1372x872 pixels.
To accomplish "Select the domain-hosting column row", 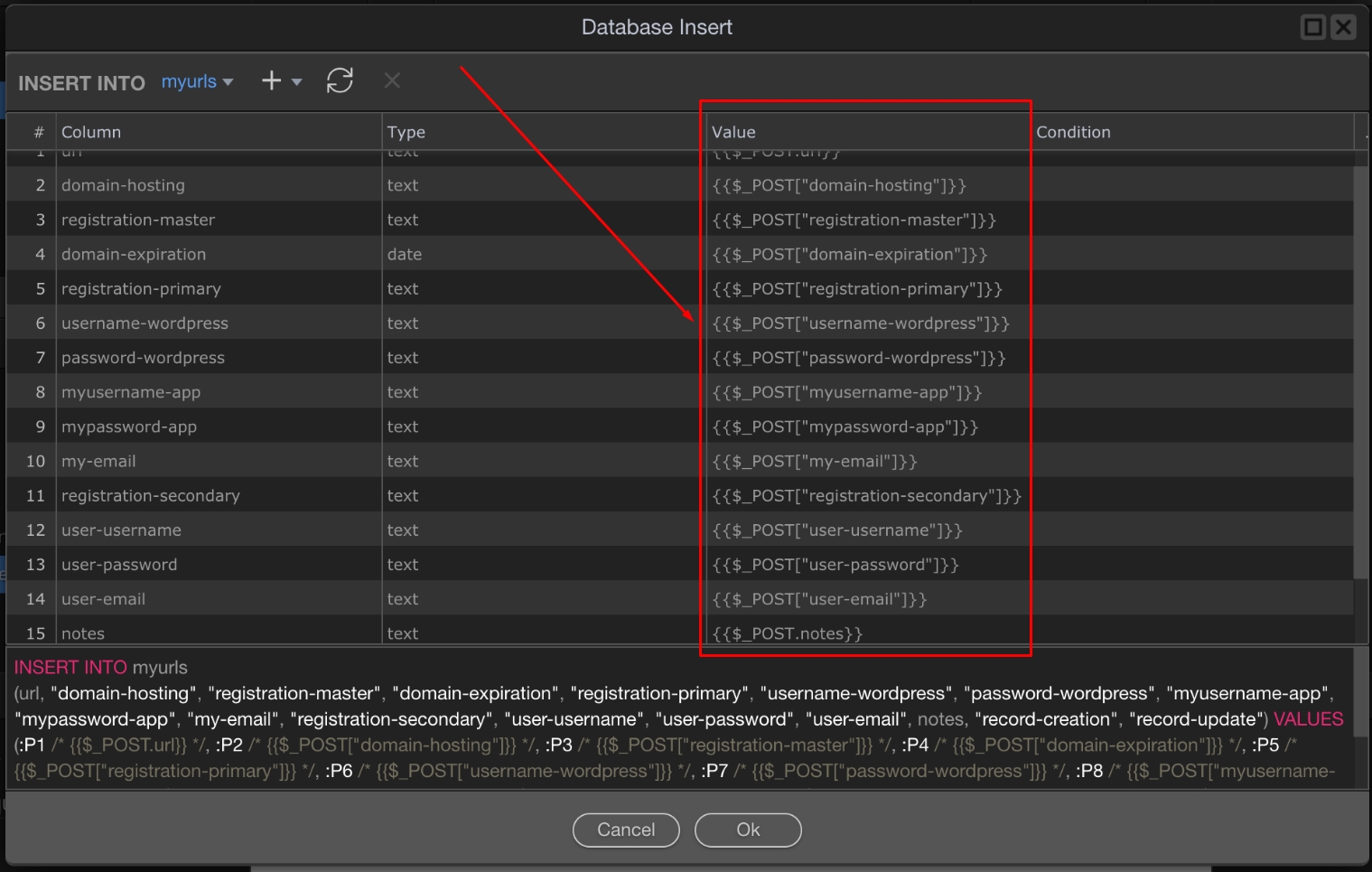I will coord(123,185).
